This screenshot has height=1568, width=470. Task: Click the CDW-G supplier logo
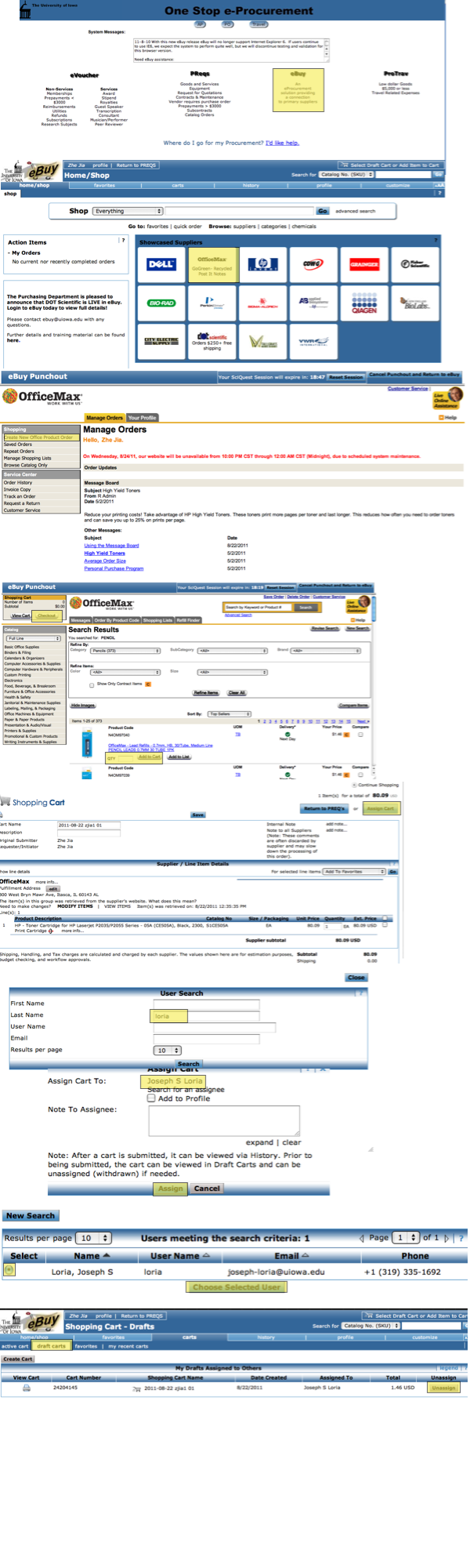tap(313, 265)
